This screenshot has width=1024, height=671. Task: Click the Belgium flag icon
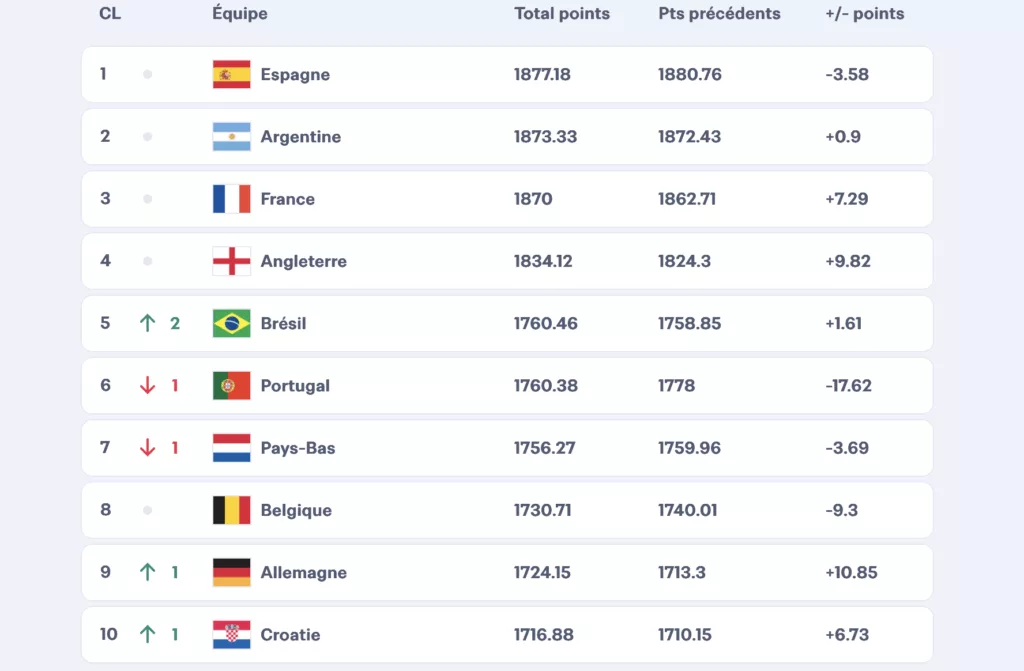pyautogui.click(x=231, y=510)
